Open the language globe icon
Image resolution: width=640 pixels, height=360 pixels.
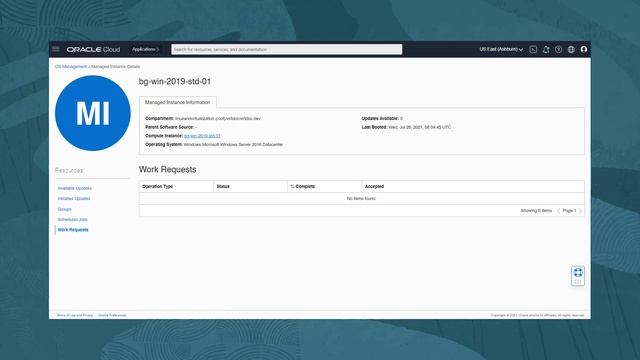click(x=571, y=49)
